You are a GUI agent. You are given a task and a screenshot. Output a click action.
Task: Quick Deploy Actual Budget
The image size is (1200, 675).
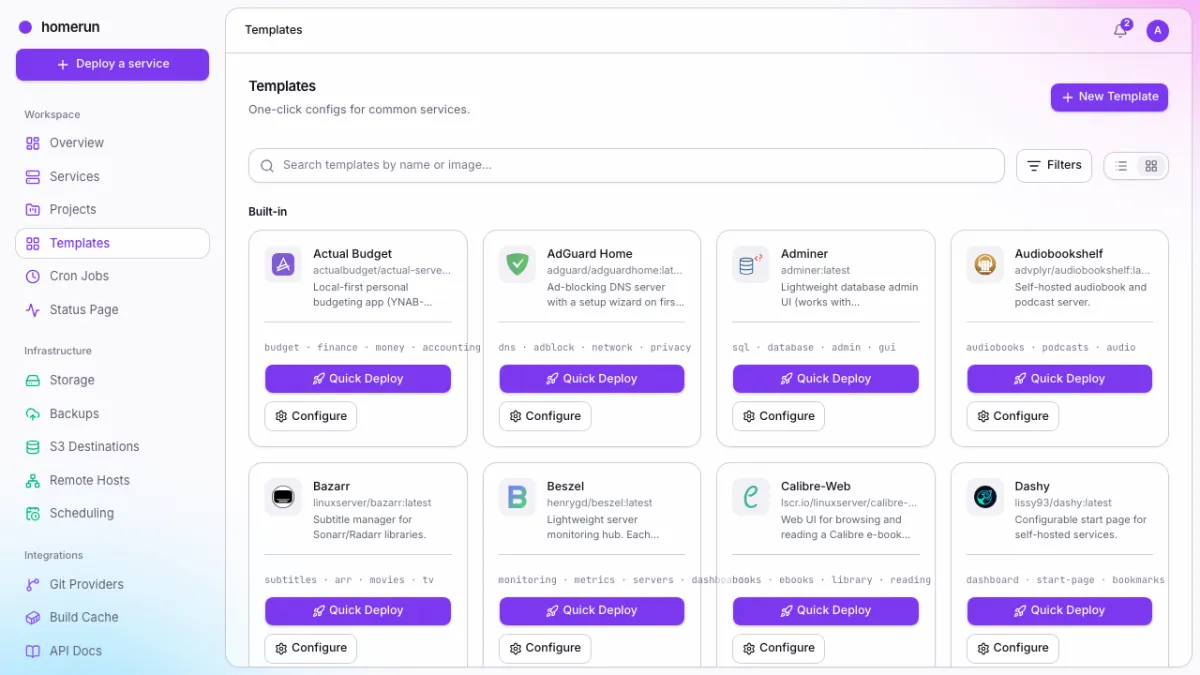click(358, 379)
